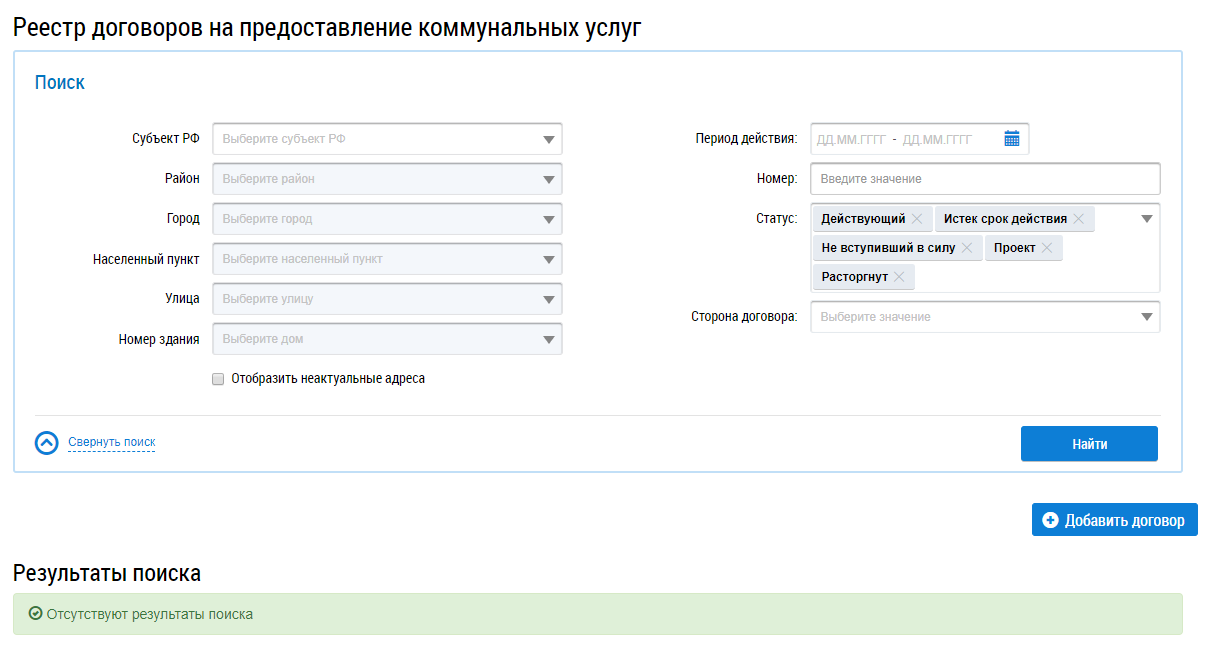This screenshot has height=654, width=1209.
Task: Open the "Населенный пункт" dropdown
Action: click(387, 259)
